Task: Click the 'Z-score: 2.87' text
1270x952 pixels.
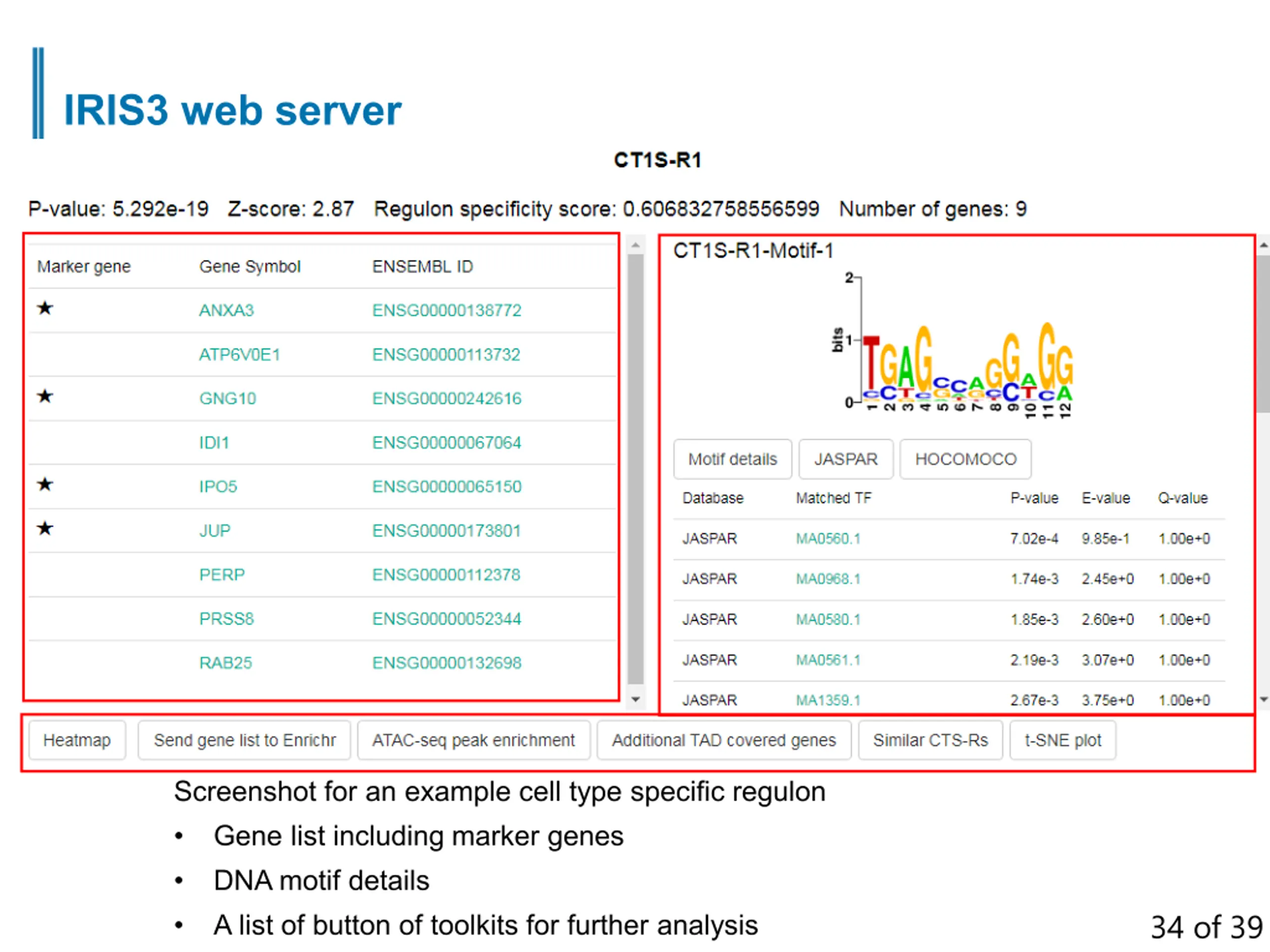Action: (x=291, y=209)
